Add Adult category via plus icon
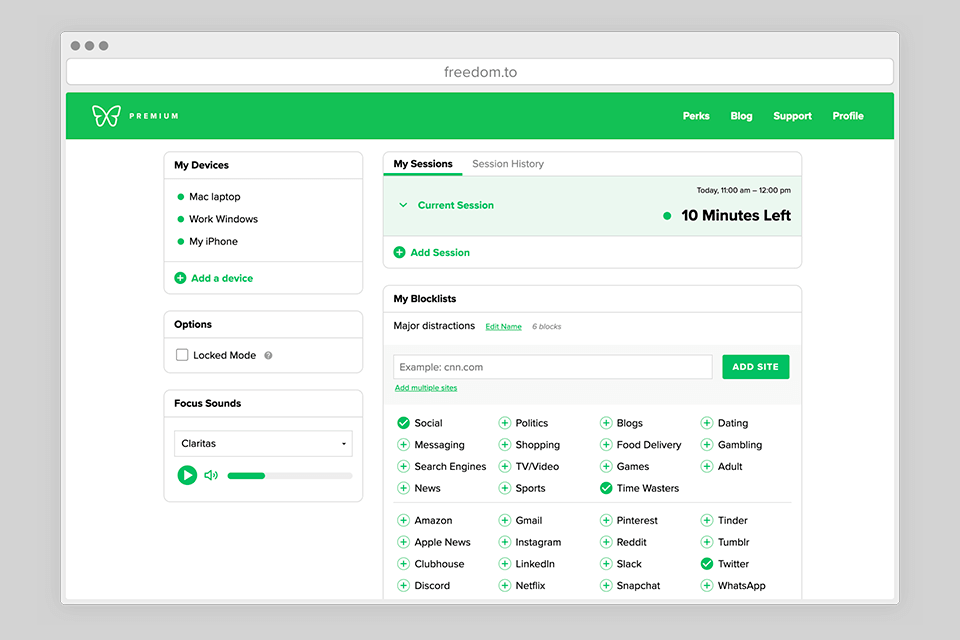The image size is (960, 640). pyautogui.click(x=707, y=467)
